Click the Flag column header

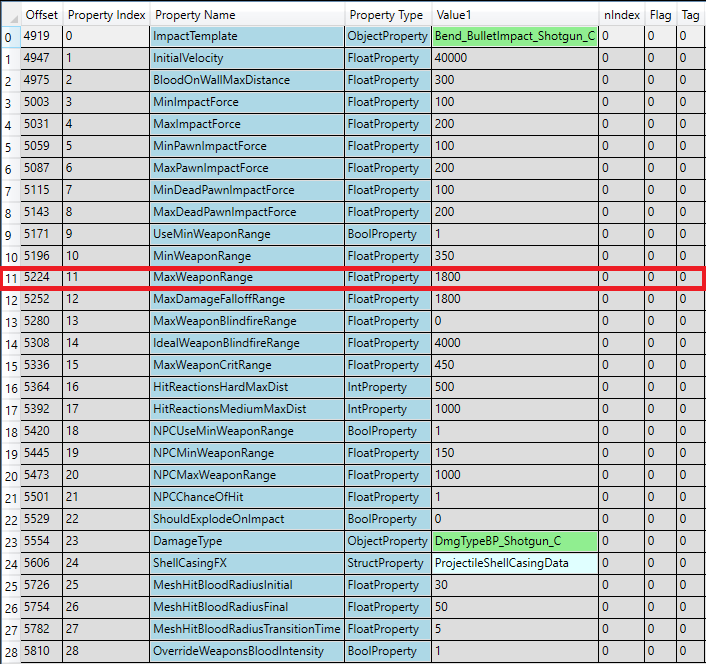pyautogui.click(x=660, y=15)
